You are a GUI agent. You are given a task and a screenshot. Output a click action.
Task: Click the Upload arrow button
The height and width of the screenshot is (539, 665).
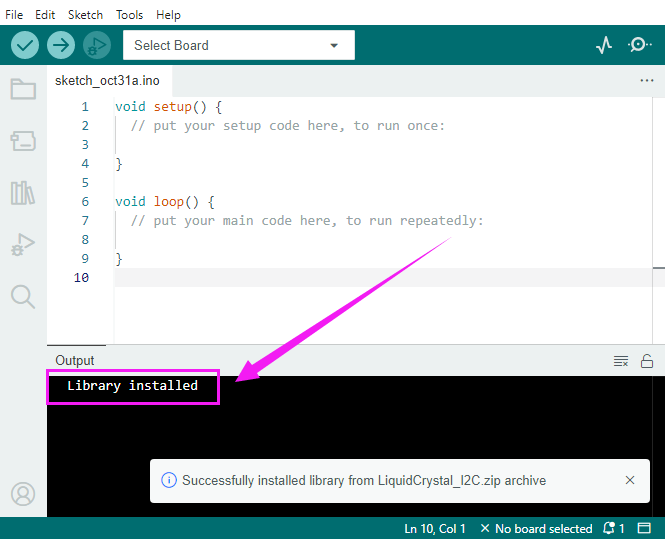pos(61,45)
